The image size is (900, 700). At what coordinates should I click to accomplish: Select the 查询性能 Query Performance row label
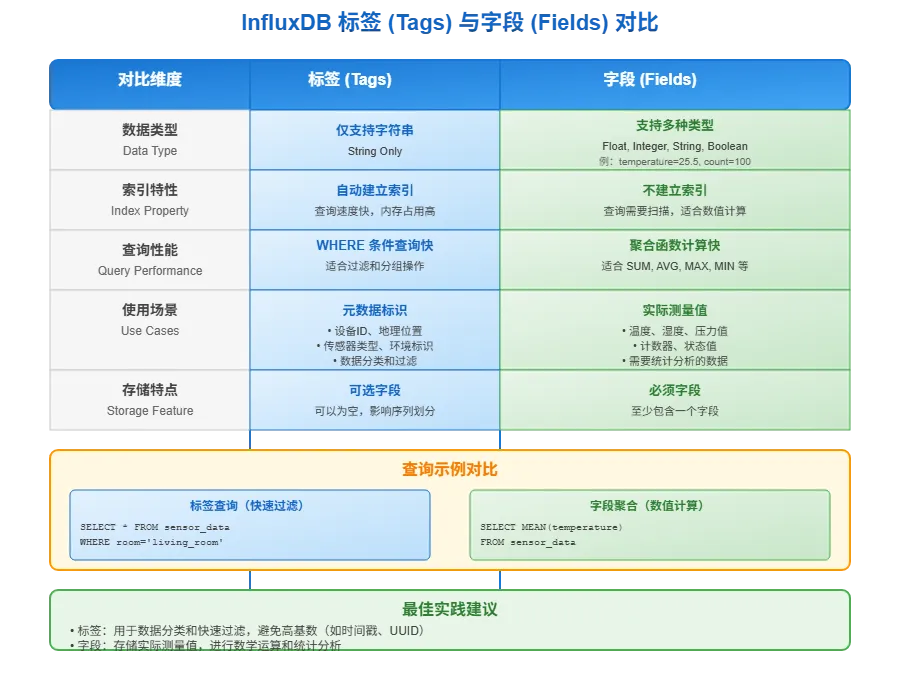(x=149, y=260)
